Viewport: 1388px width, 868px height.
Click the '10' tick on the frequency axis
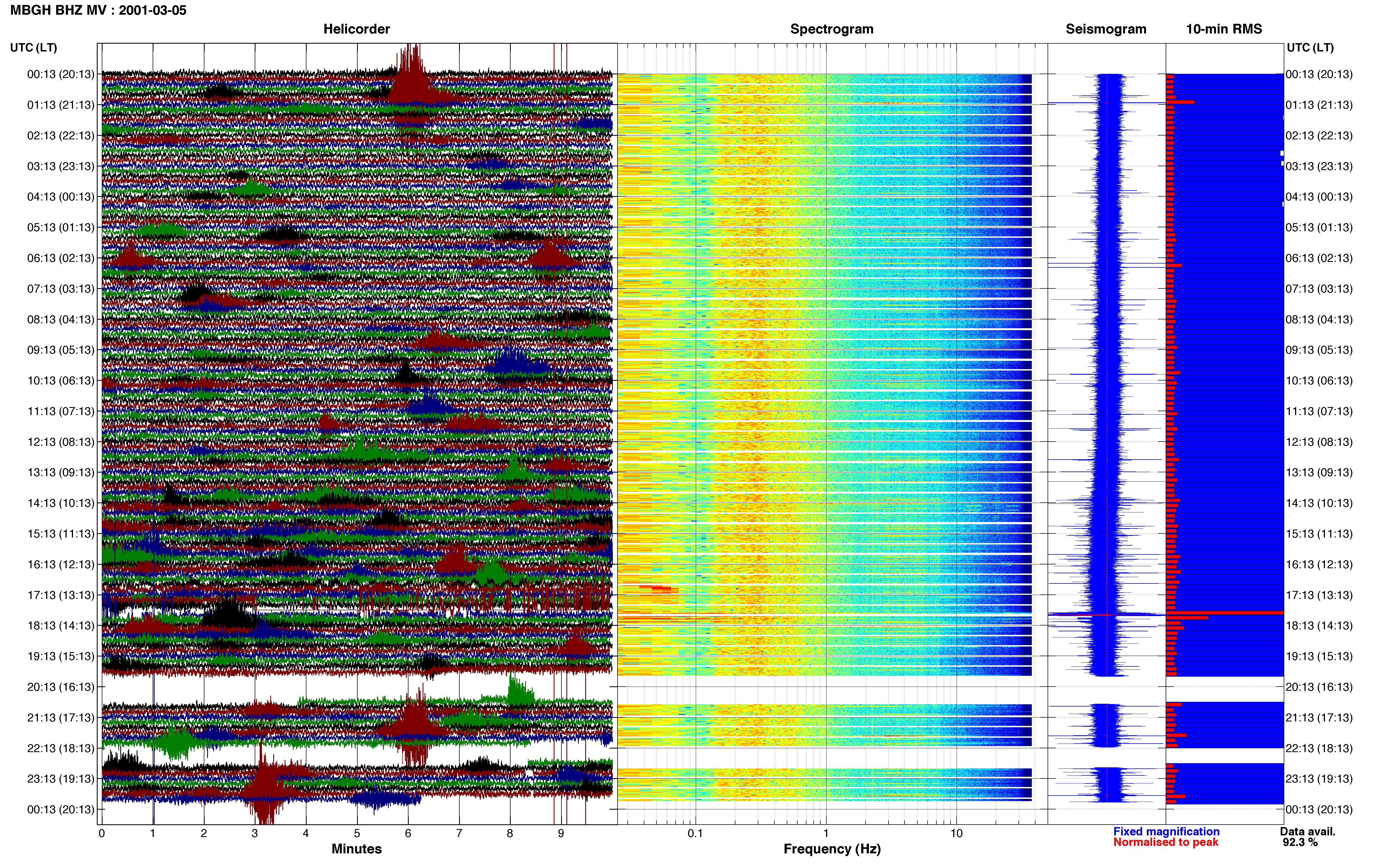coord(956,833)
